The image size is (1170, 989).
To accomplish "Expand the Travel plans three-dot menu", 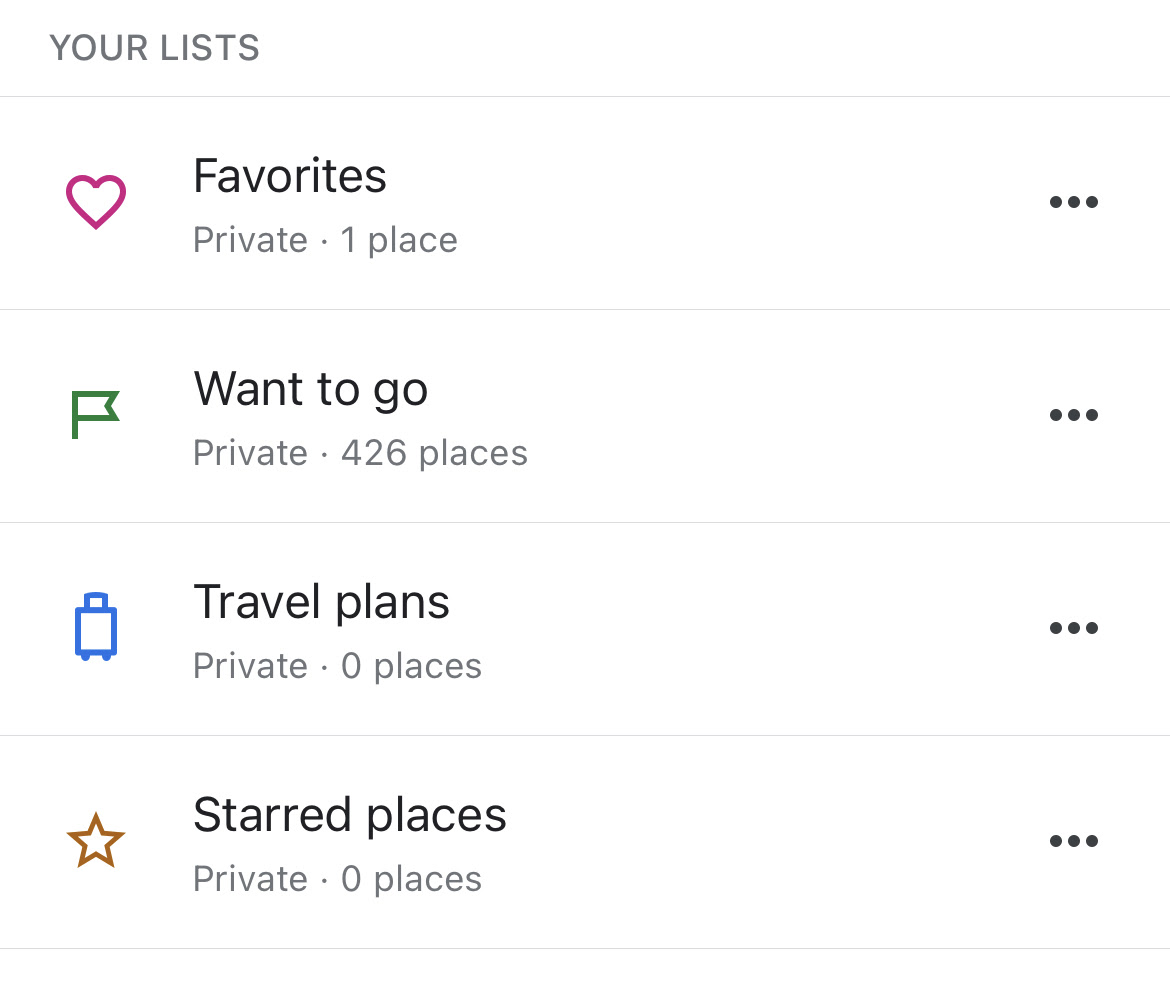I will (1074, 628).
